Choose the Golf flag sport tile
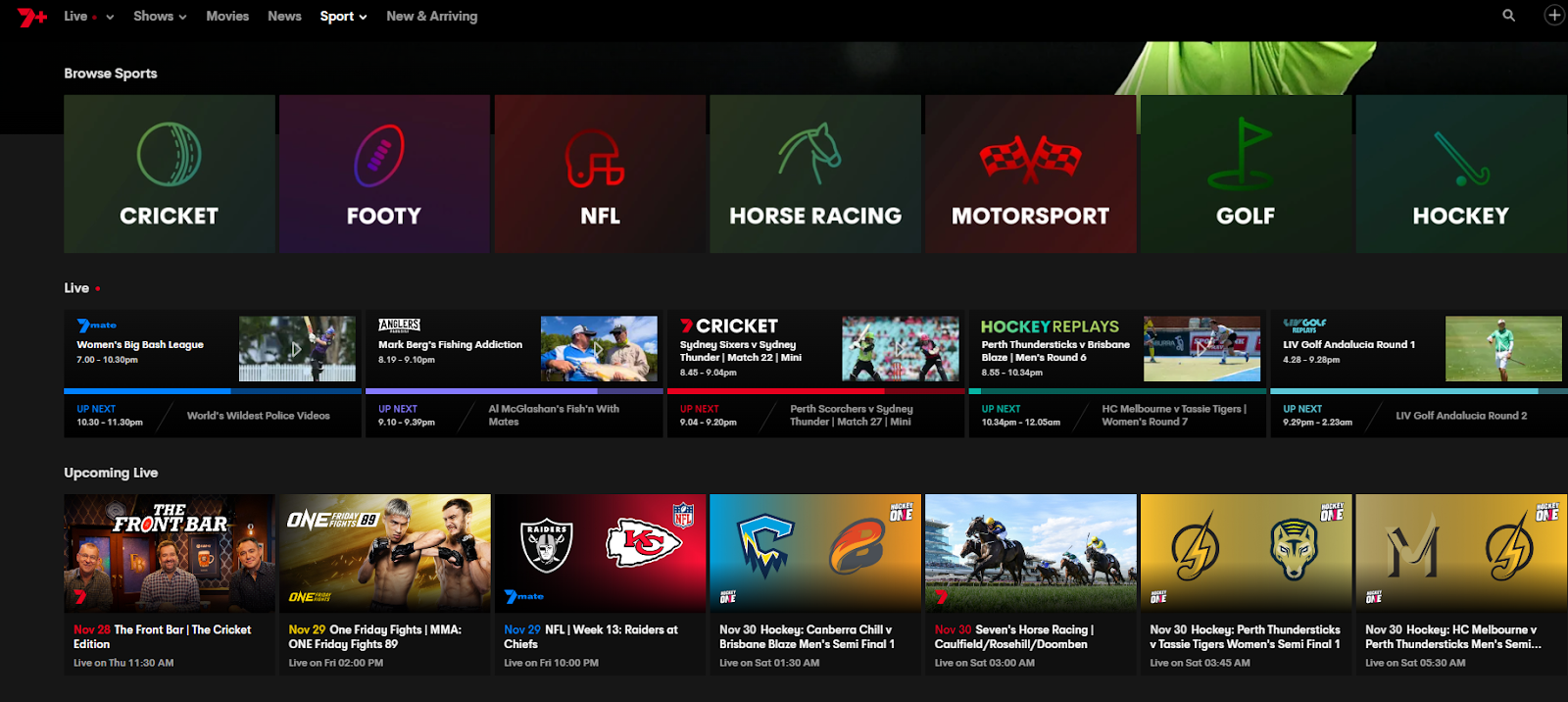 tap(1246, 174)
